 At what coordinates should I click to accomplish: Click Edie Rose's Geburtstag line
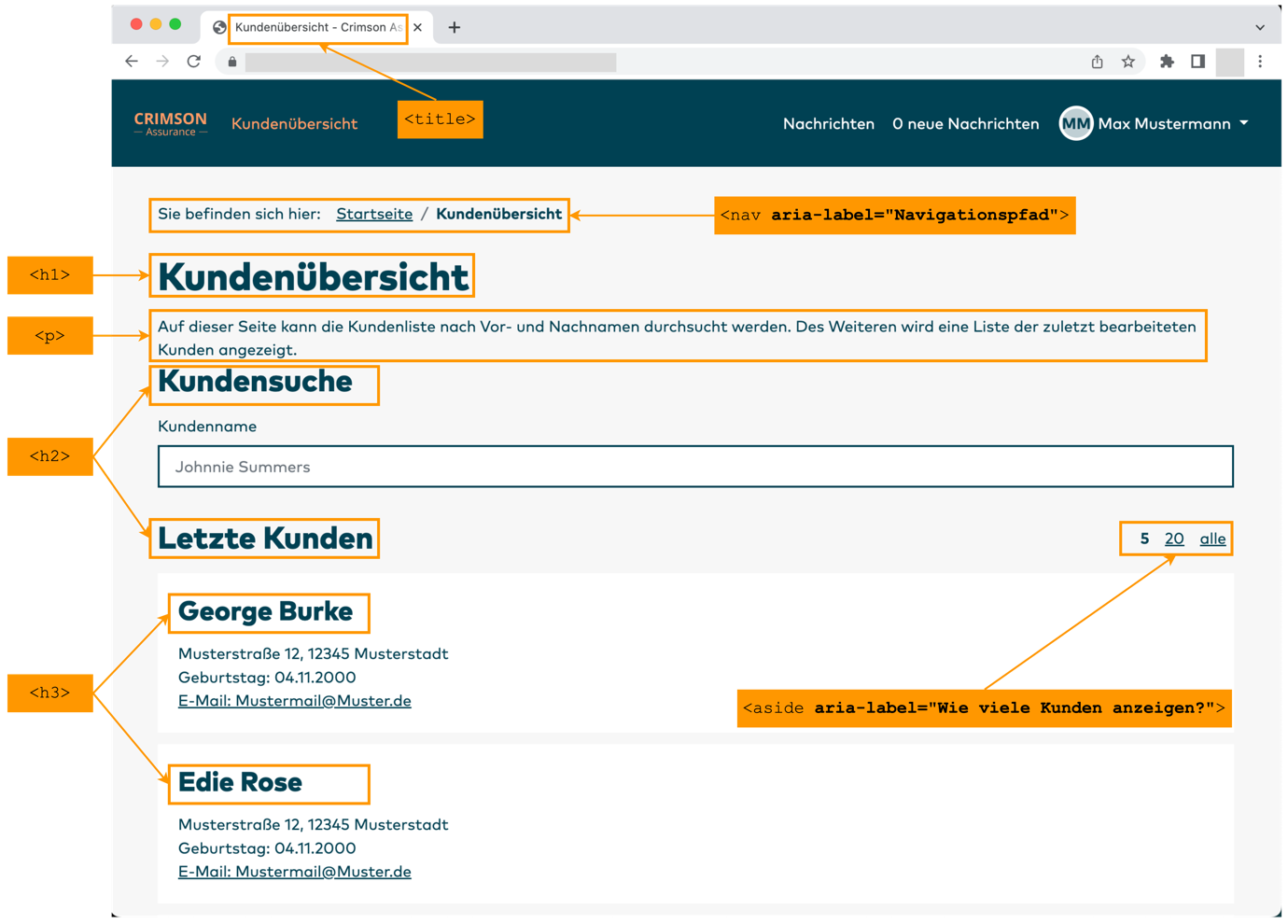pyautogui.click(x=267, y=848)
